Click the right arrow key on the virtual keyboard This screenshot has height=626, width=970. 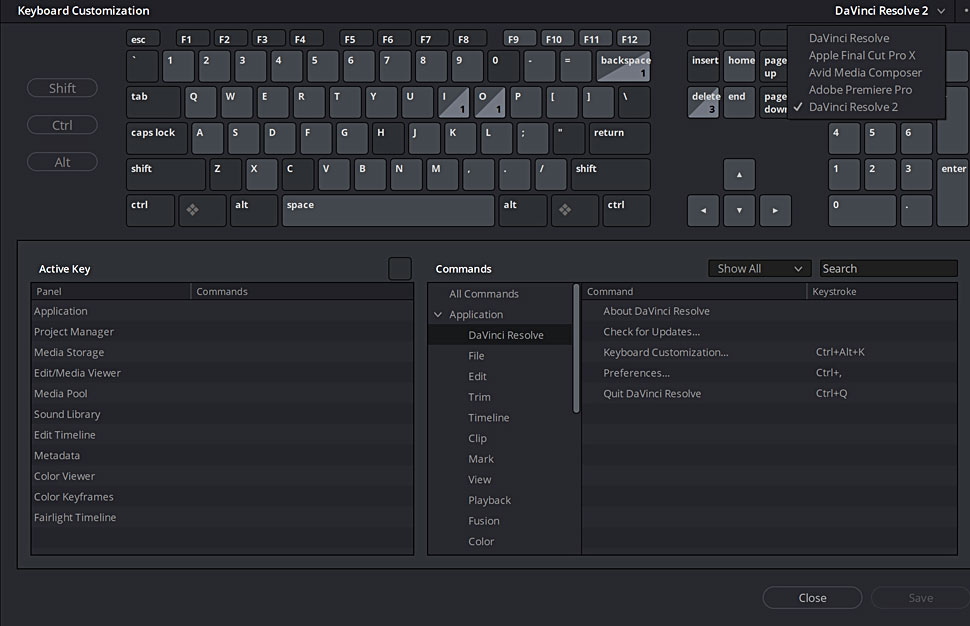[775, 210]
